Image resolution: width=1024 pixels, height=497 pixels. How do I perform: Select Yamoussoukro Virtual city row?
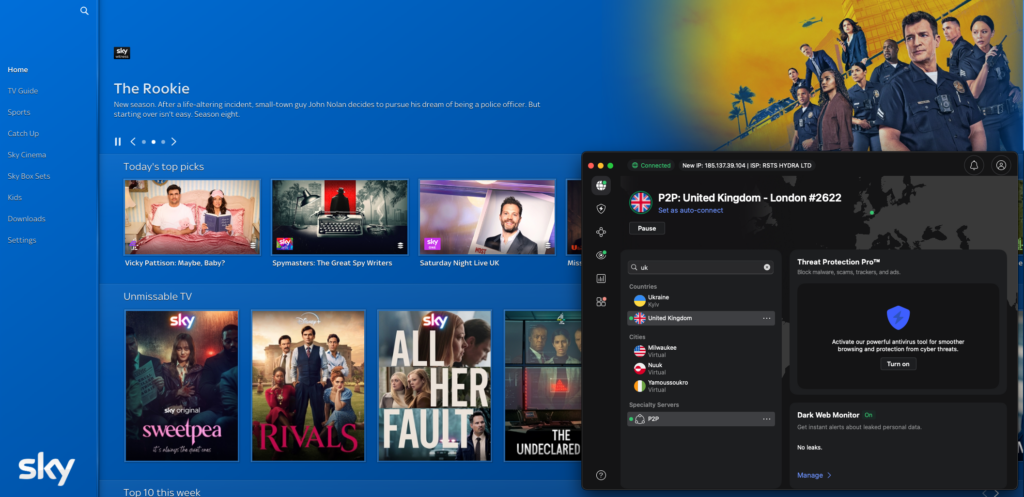701,385
